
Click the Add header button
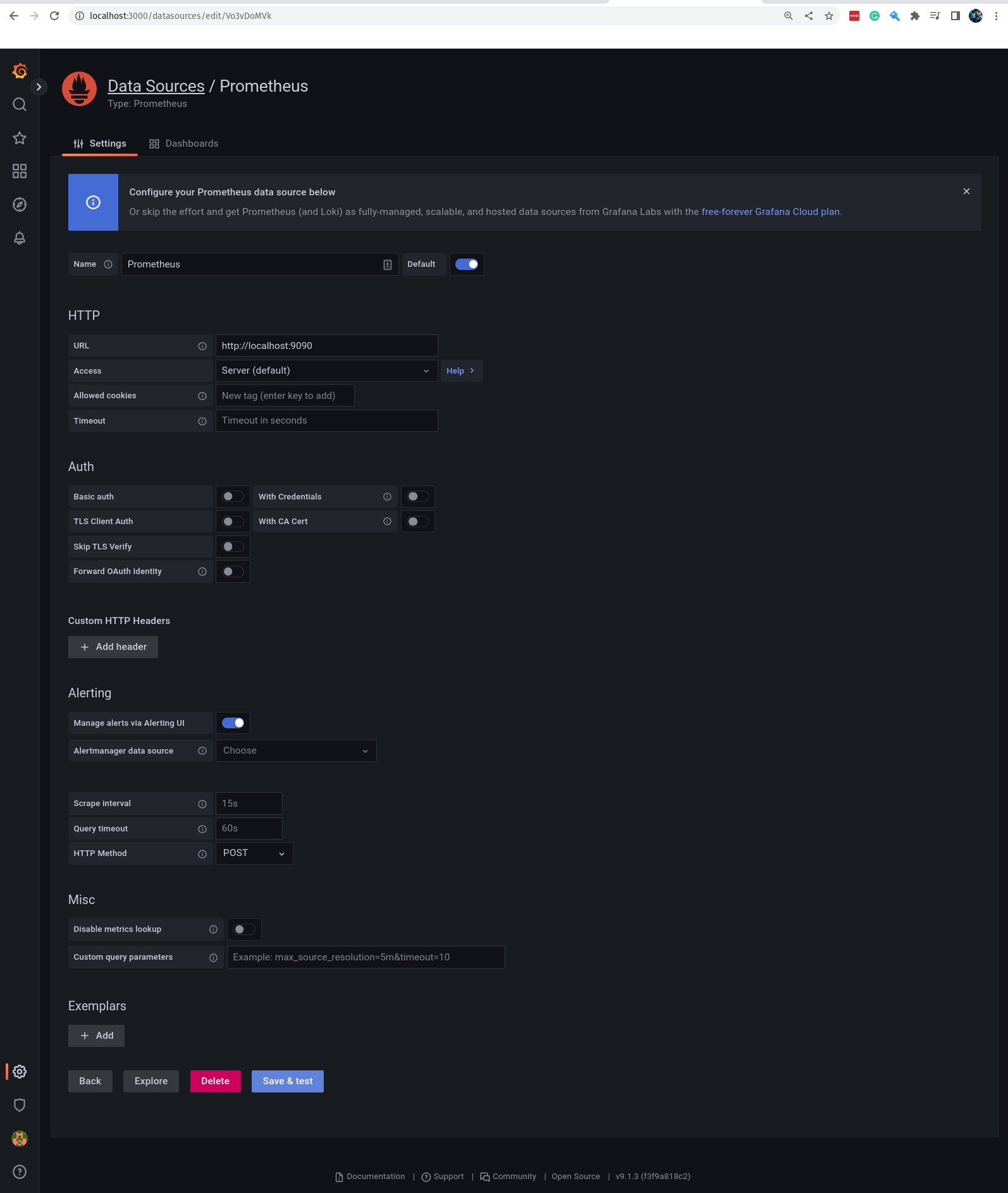point(113,647)
